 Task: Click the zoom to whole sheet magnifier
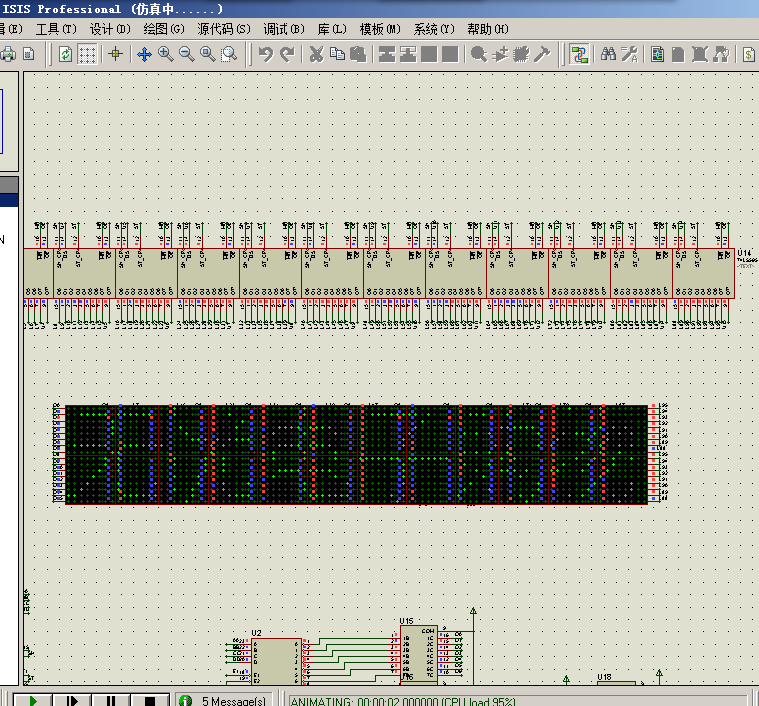coord(208,54)
